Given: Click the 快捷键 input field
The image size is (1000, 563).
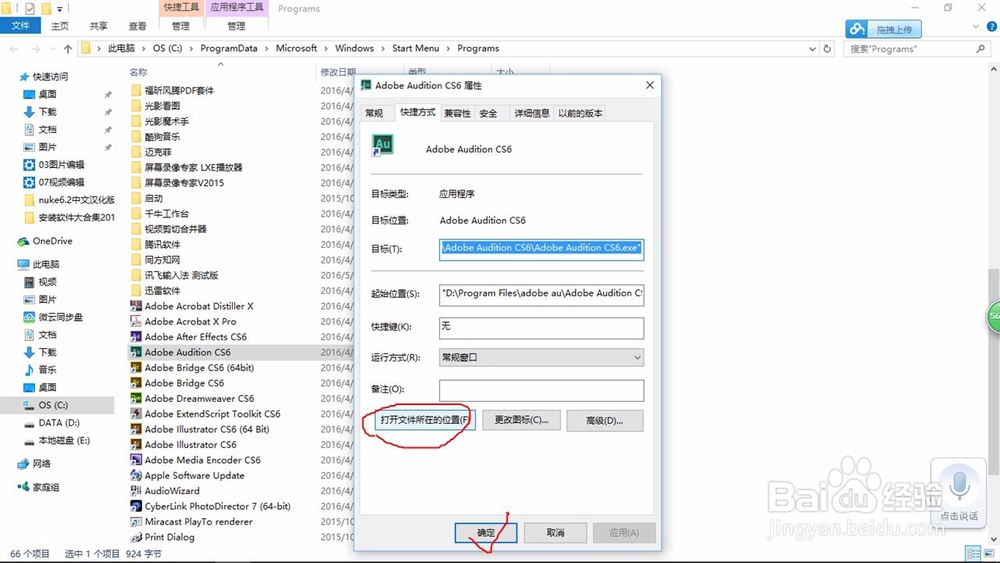Looking at the screenshot, I should click(x=541, y=327).
